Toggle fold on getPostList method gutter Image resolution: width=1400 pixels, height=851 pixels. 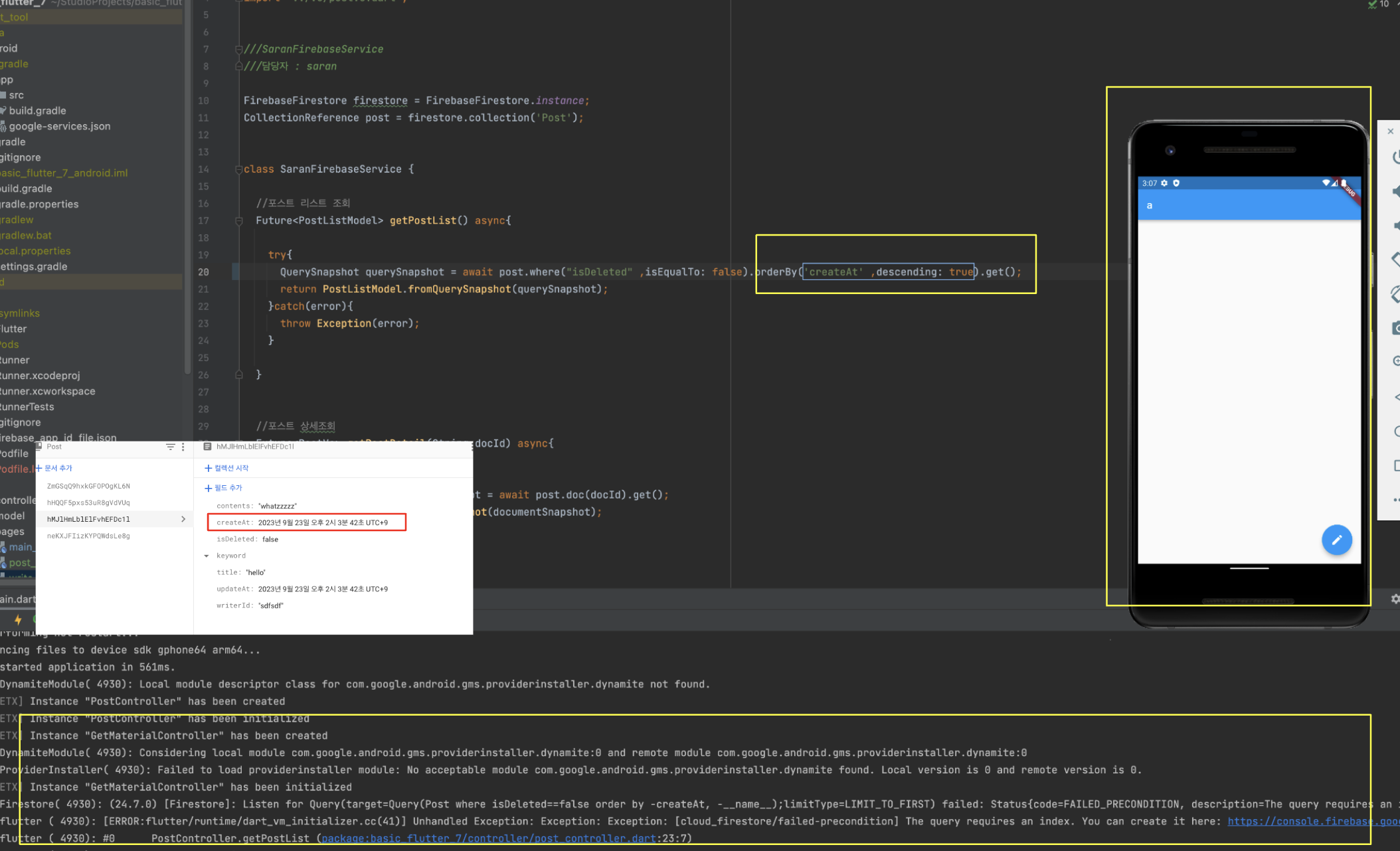click(239, 220)
